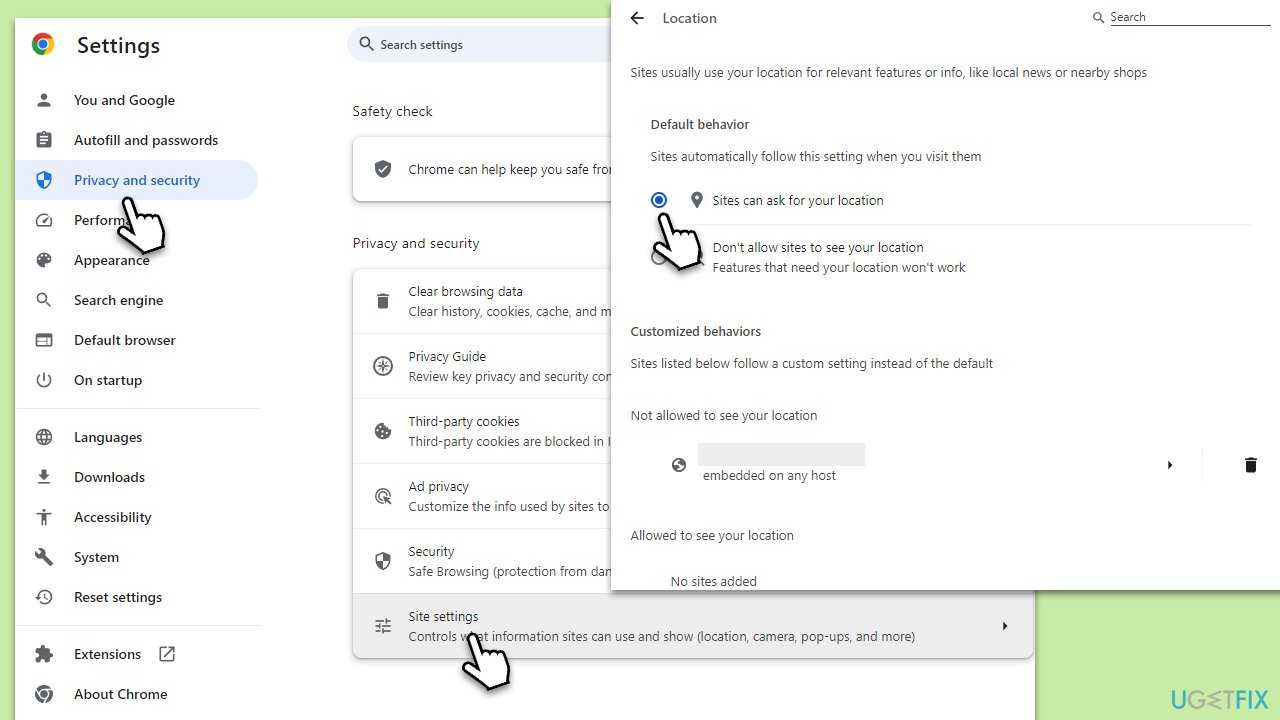Click the Languages globe icon

43,437
